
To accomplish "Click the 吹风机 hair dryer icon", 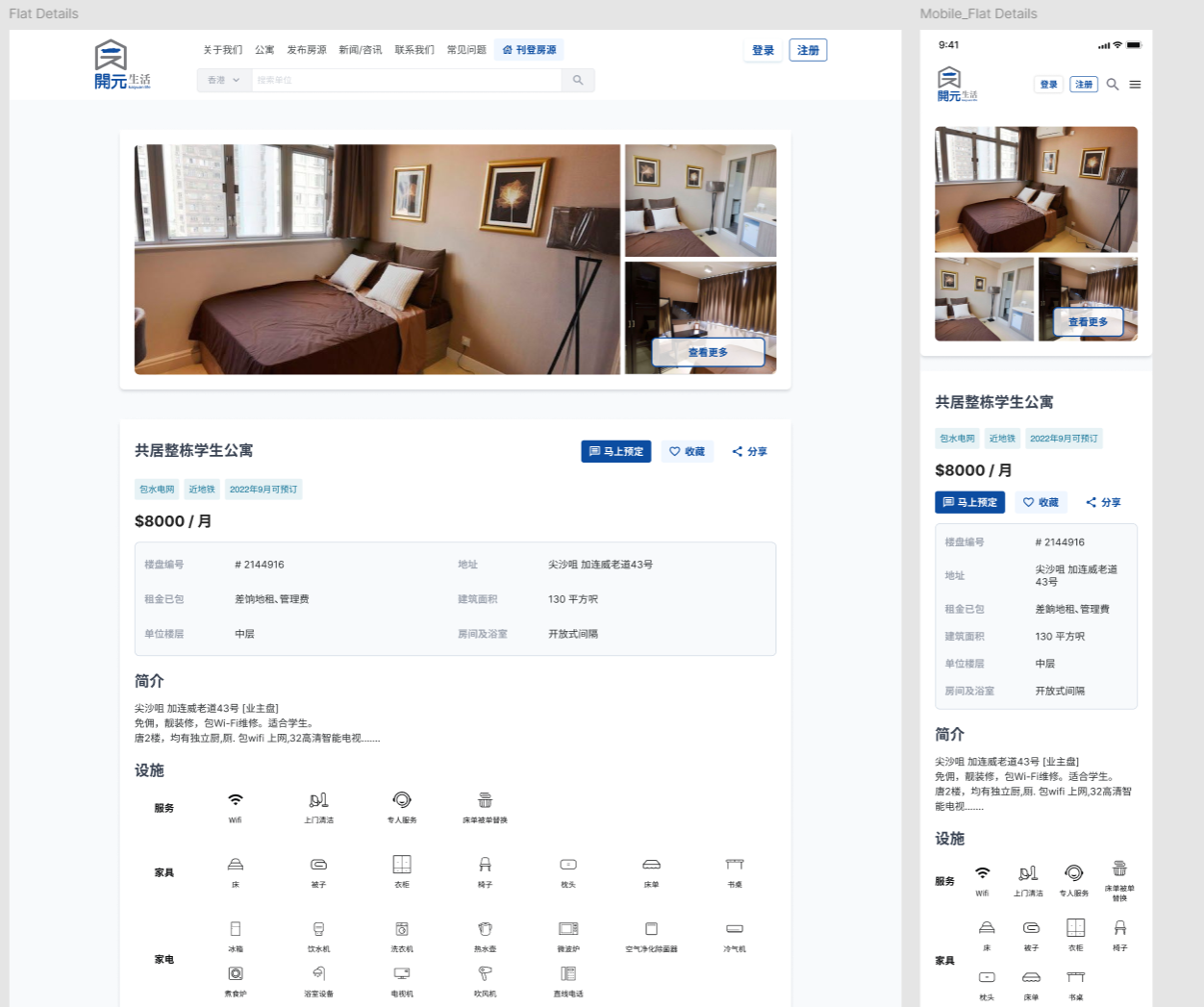I will (x=485, y=973).
